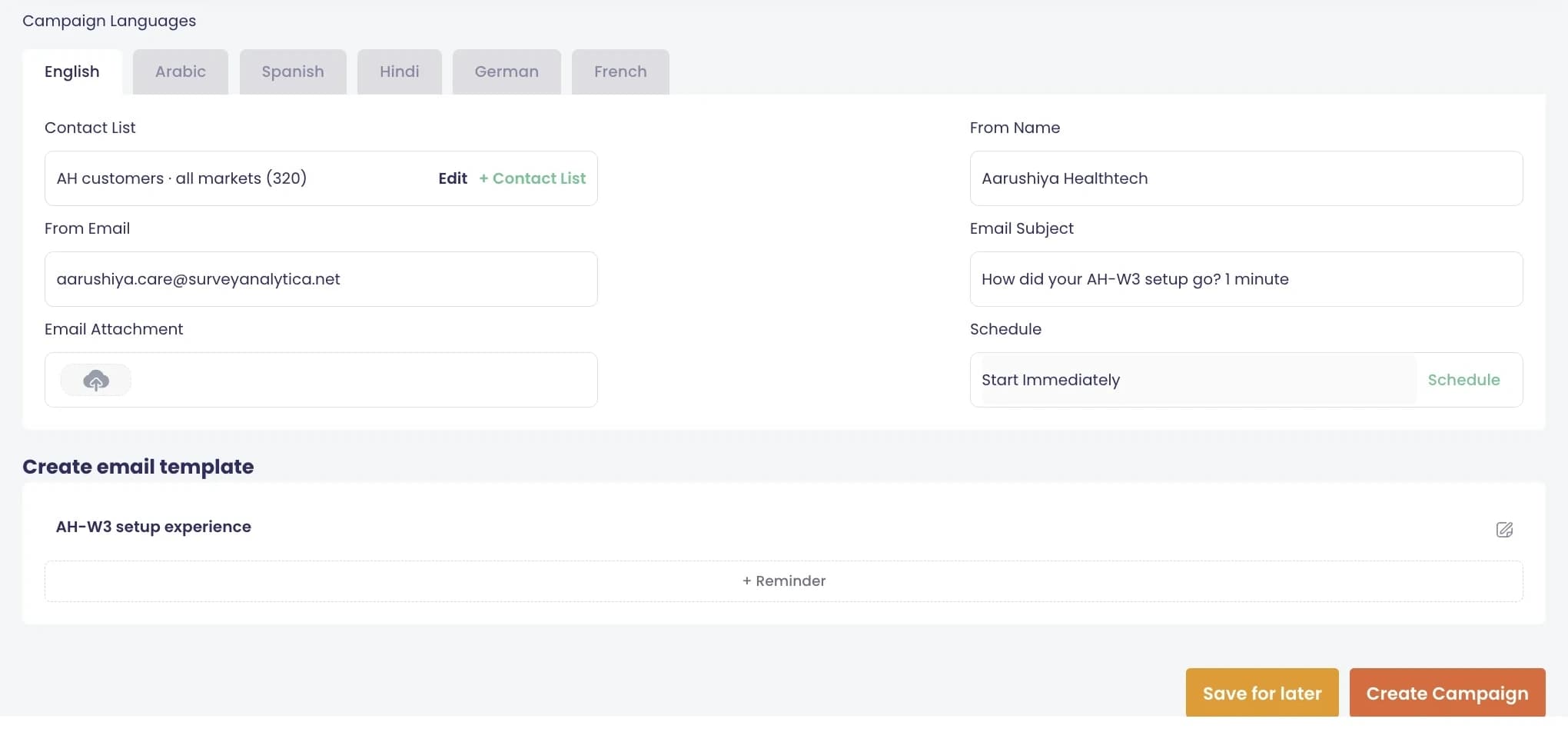Image resolution: width=1568 pixels, height=742 pixels.
Task: Click the From Name field label
Action: coord(1015,128)
